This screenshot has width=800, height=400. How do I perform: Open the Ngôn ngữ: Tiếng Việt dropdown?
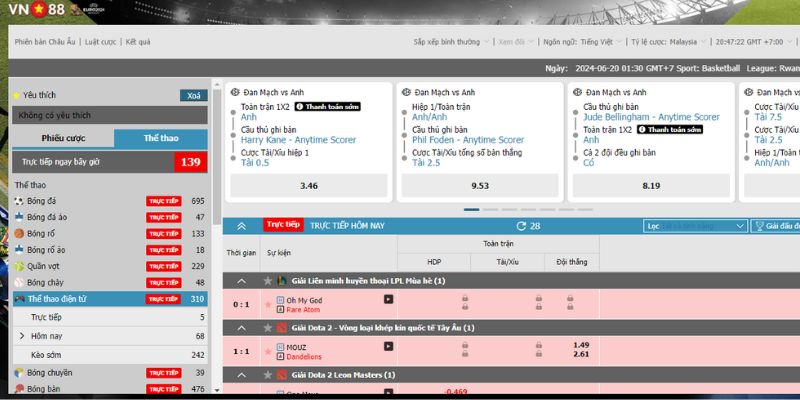[x=583, y=42]
